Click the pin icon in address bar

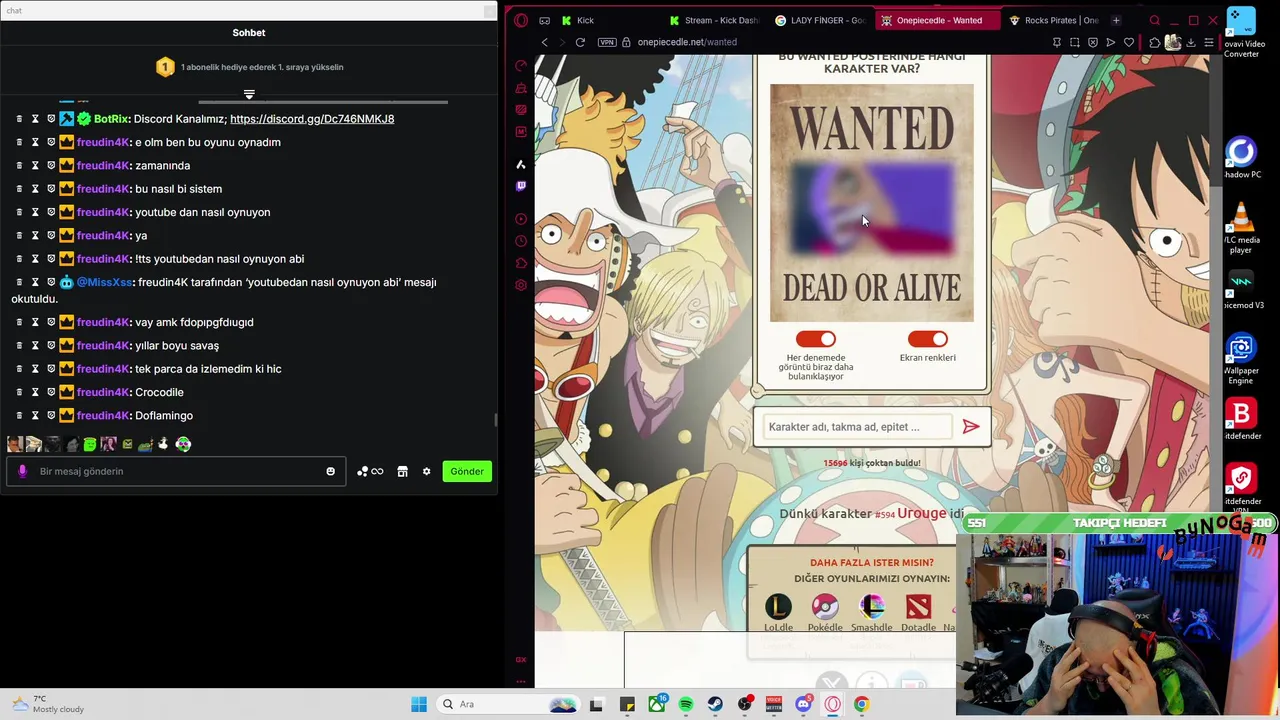1056,42
